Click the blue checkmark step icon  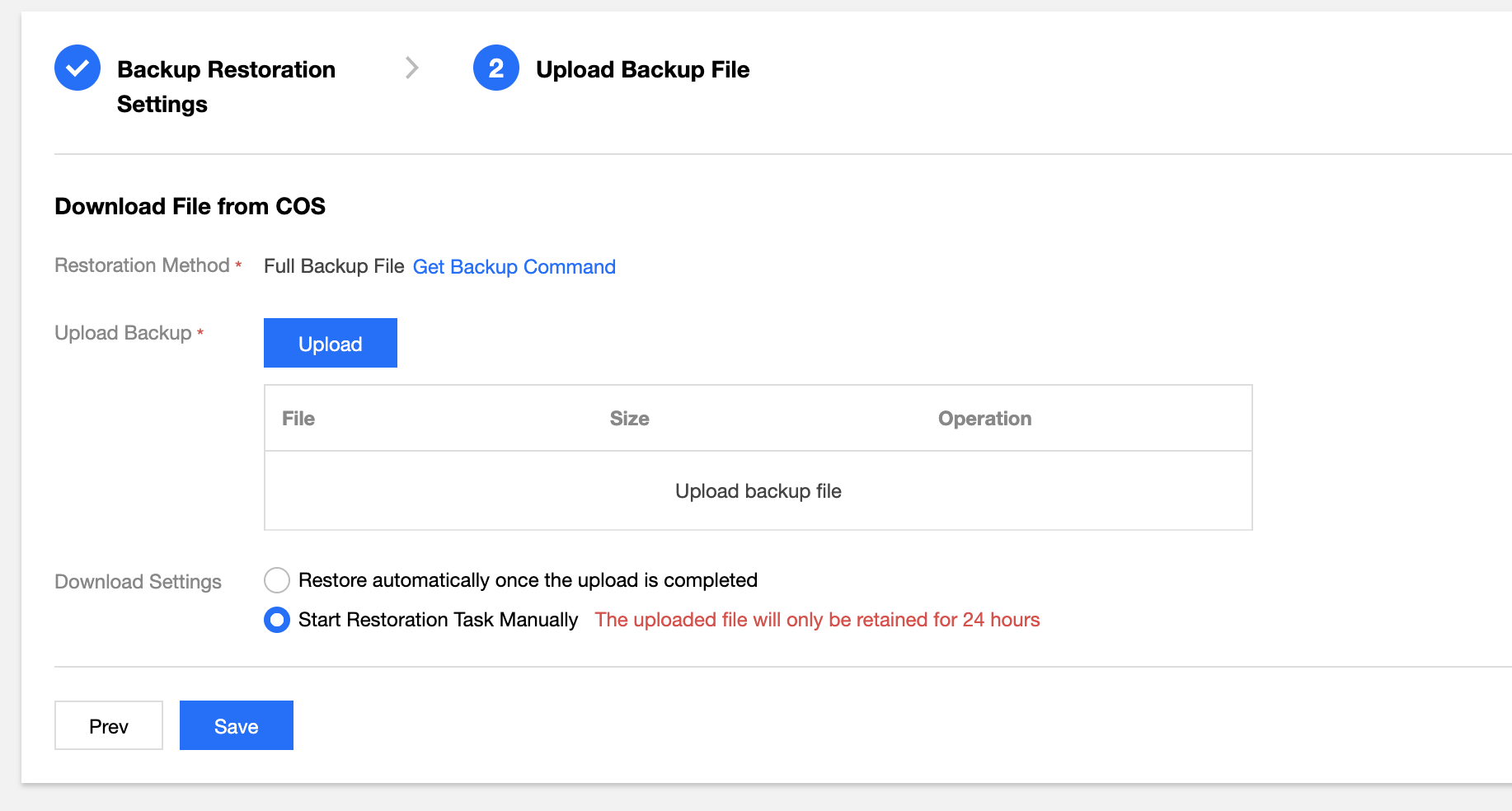tap(77, 68)
